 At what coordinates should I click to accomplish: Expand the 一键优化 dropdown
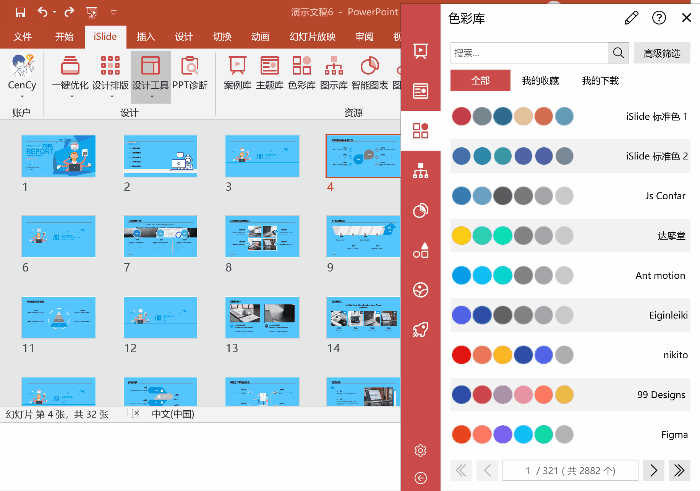click(x=69, y=98)
